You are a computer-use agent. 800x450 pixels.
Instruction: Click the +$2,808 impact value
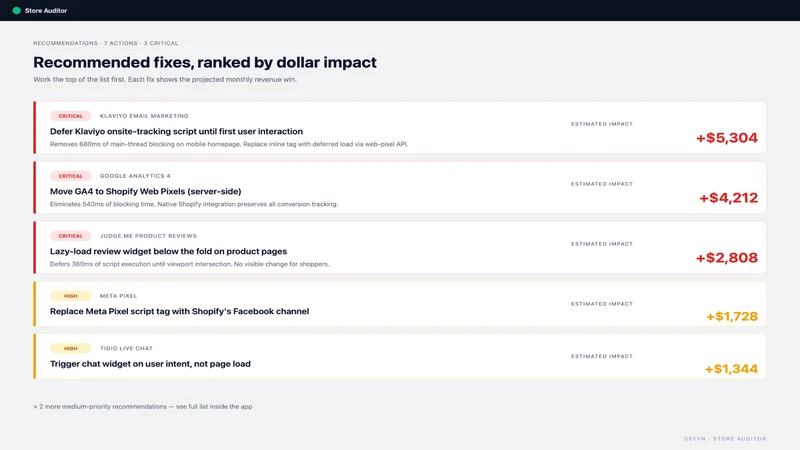[x=727, y=258]
